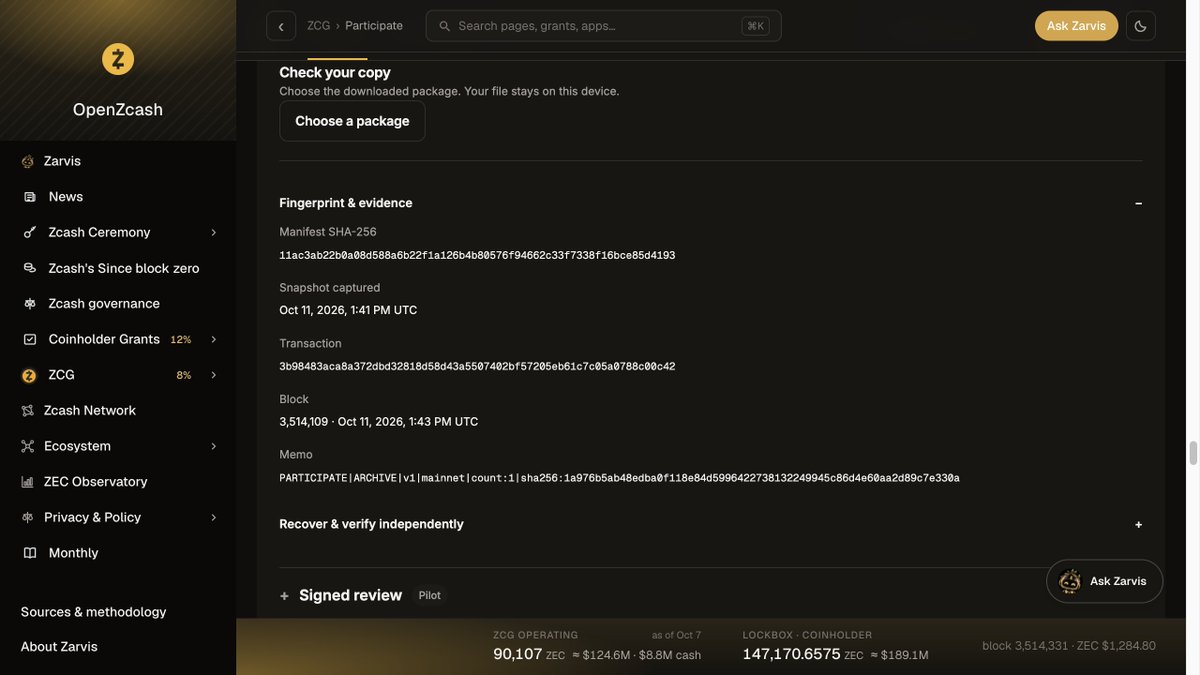Expand the Coinholder Grants submenu chevron
The height and width of the screenshot is (675, 1200).
tap(214, 339)
